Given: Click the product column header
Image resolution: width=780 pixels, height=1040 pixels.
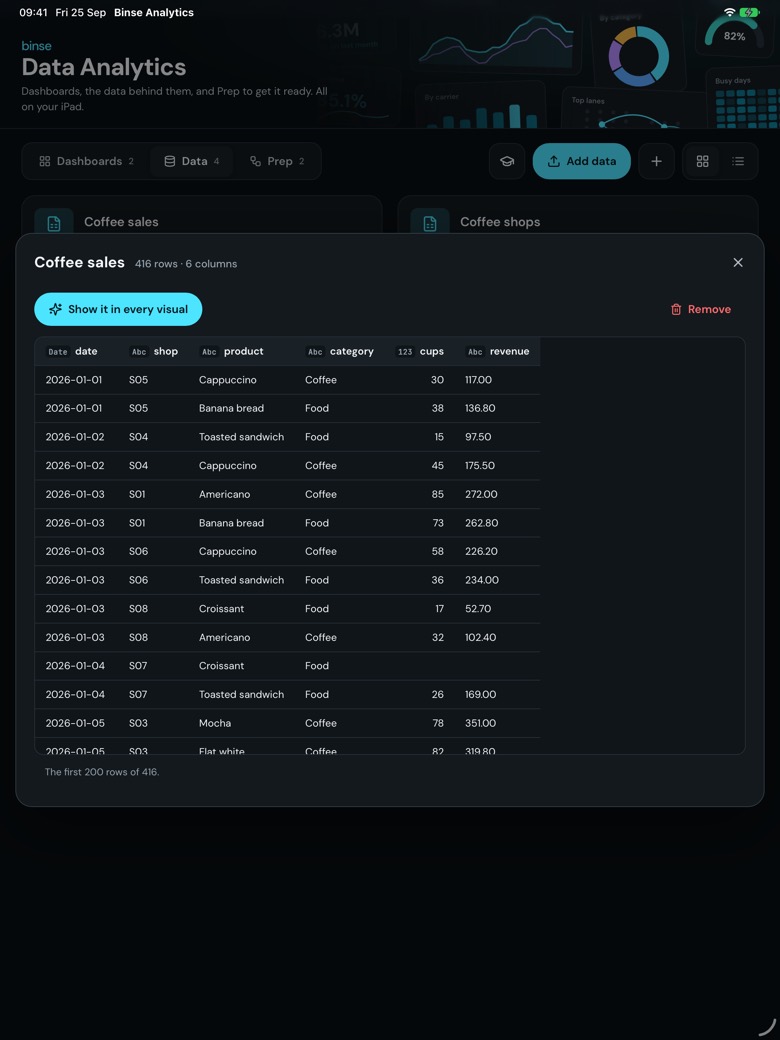Looking at the screenshot, I should (x=241, y=352).
